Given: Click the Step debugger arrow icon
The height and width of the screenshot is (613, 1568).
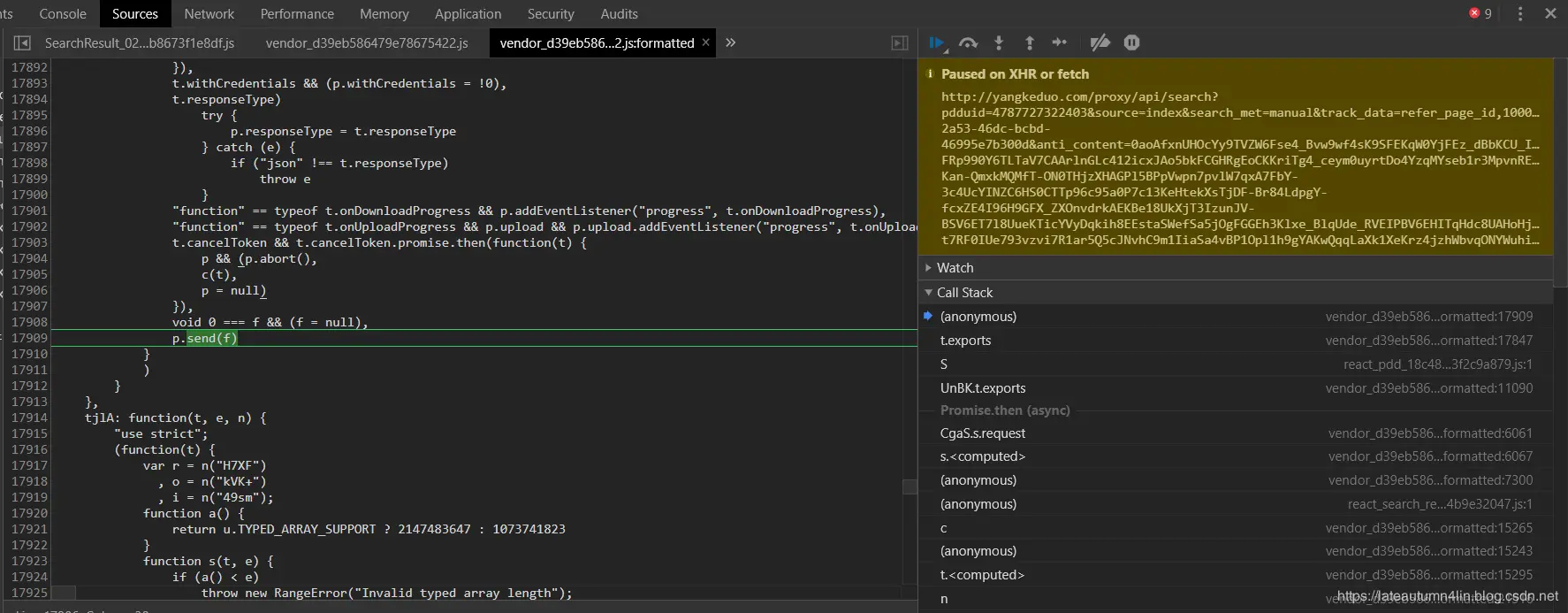Looking at the screenshot, I should (1060, 42).
